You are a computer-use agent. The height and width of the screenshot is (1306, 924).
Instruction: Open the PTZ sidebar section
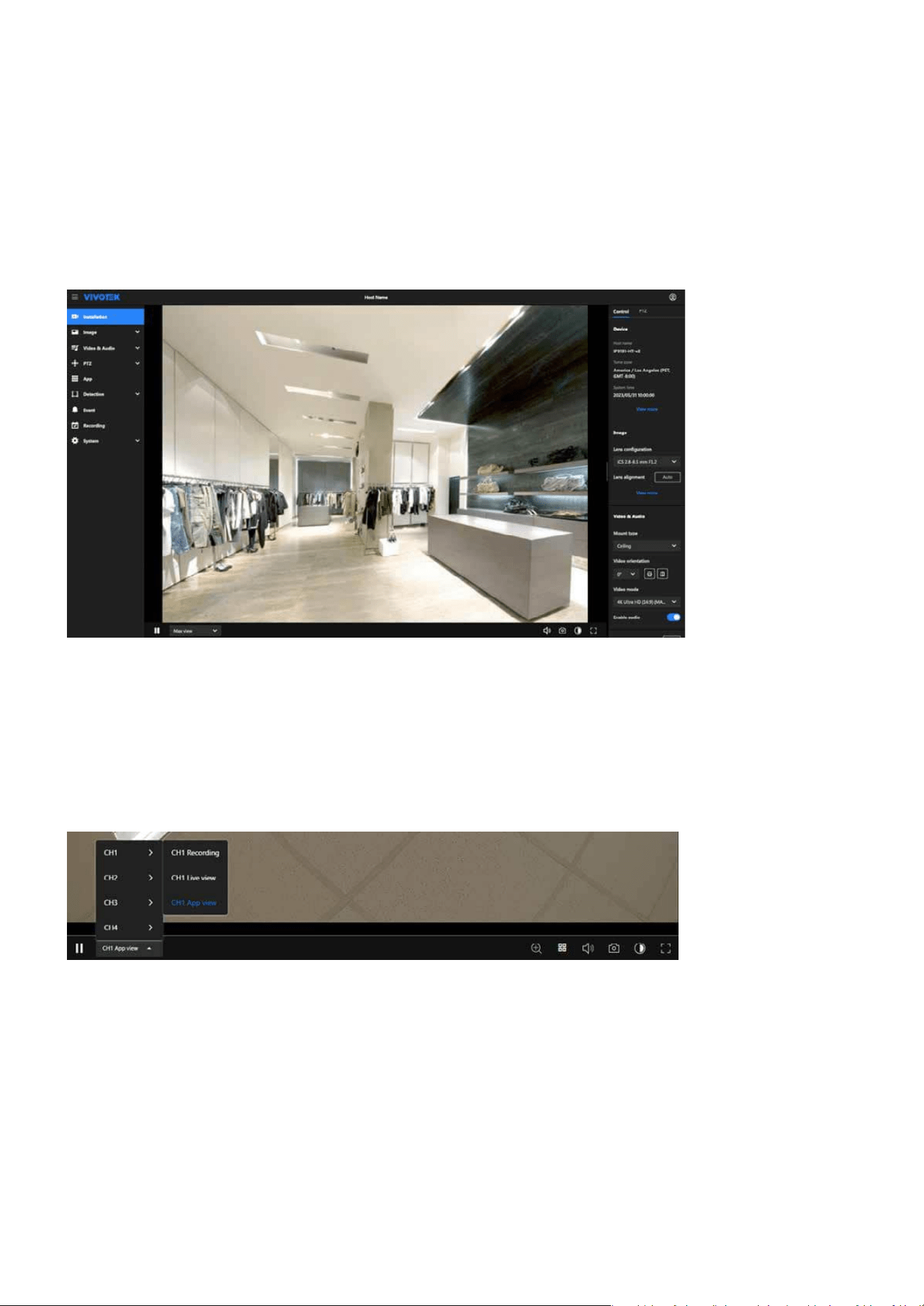click(105, 363)
